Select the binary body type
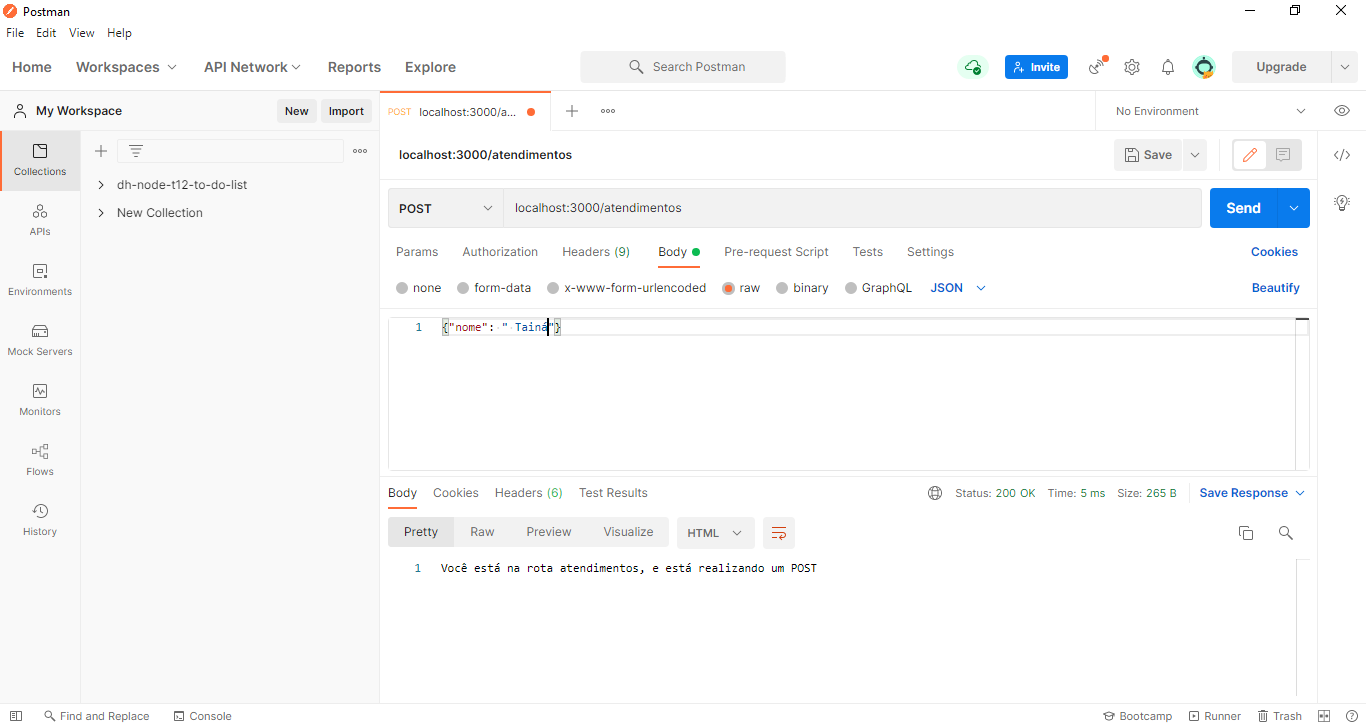This screenshot has height=728, width=1366. pyautogui.click(x=802, y=288)
